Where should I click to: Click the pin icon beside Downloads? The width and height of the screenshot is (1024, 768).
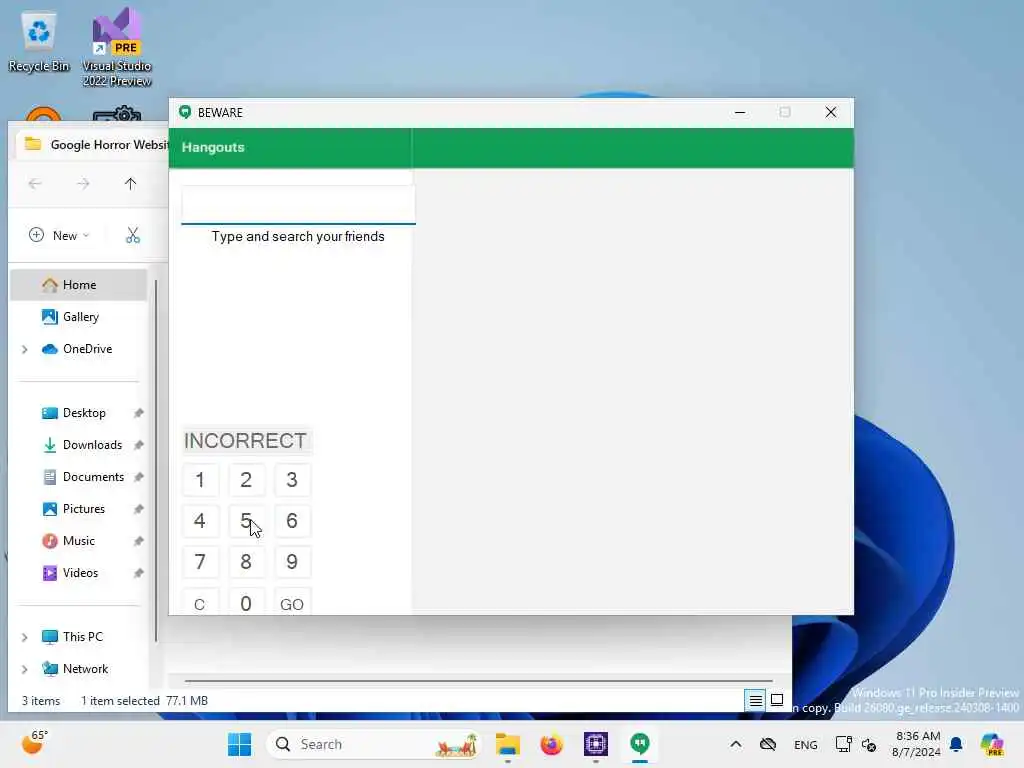tap(138, 445)
